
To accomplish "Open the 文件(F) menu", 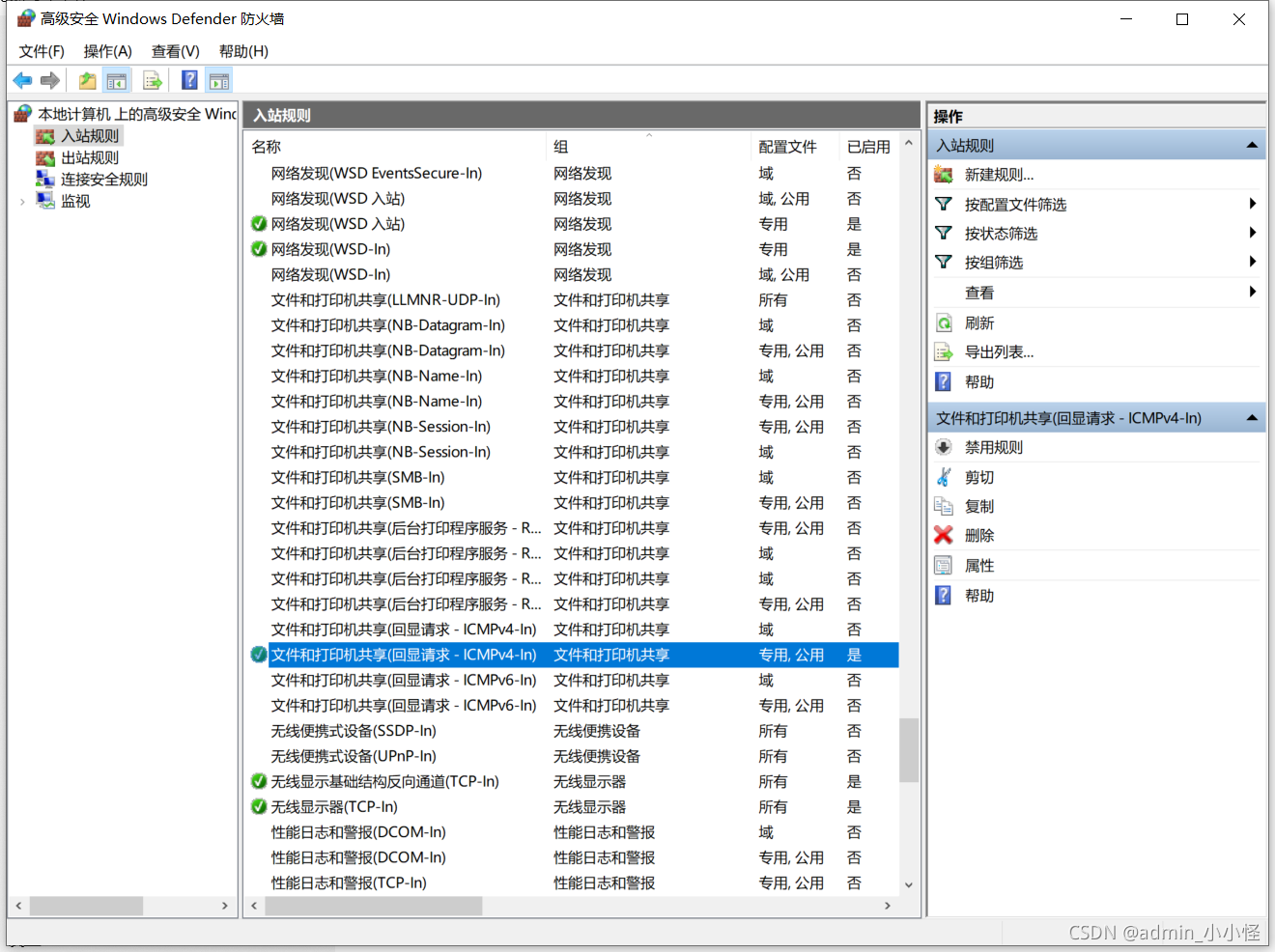I will 42,51.
